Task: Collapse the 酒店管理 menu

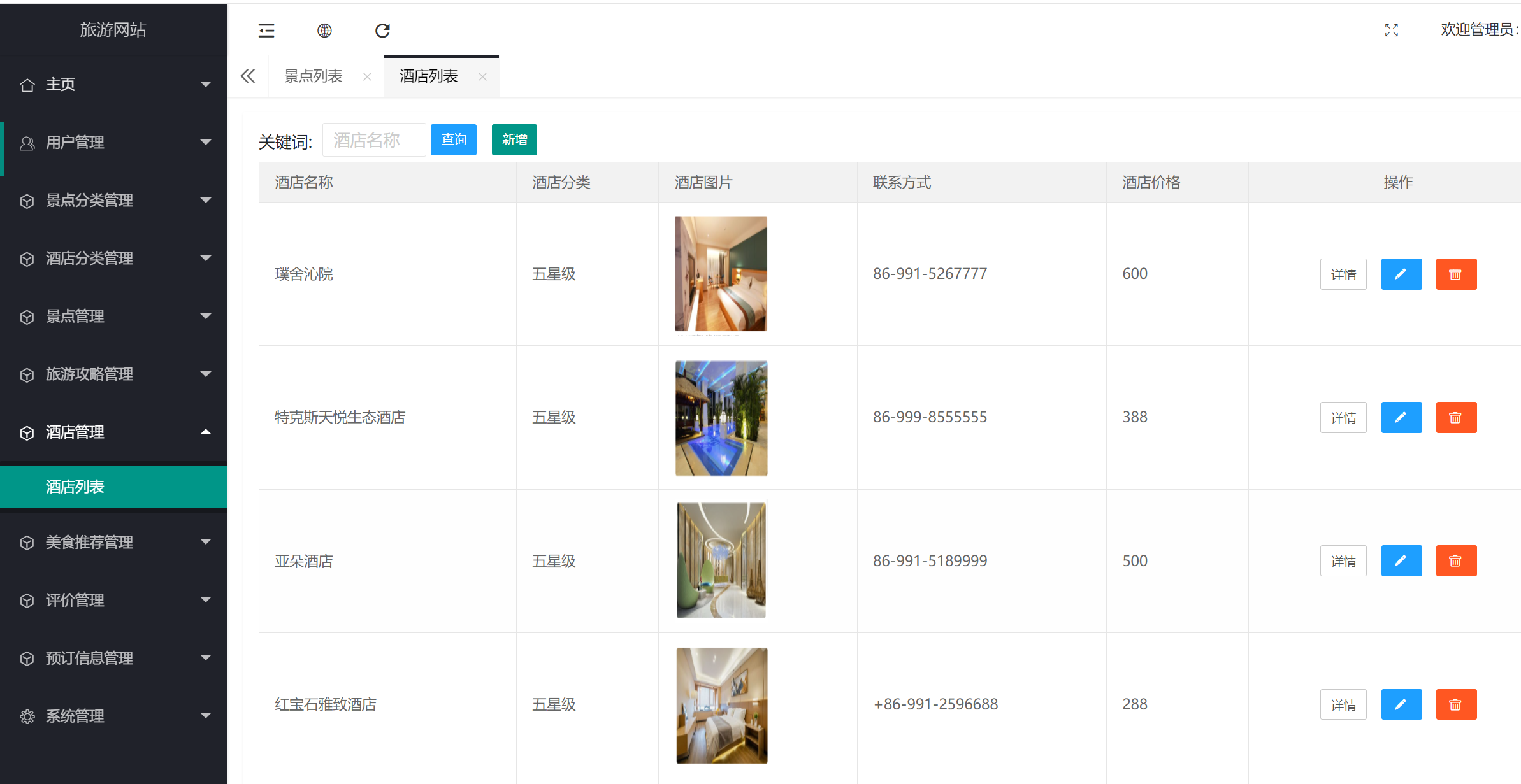Action: (113, 432)
